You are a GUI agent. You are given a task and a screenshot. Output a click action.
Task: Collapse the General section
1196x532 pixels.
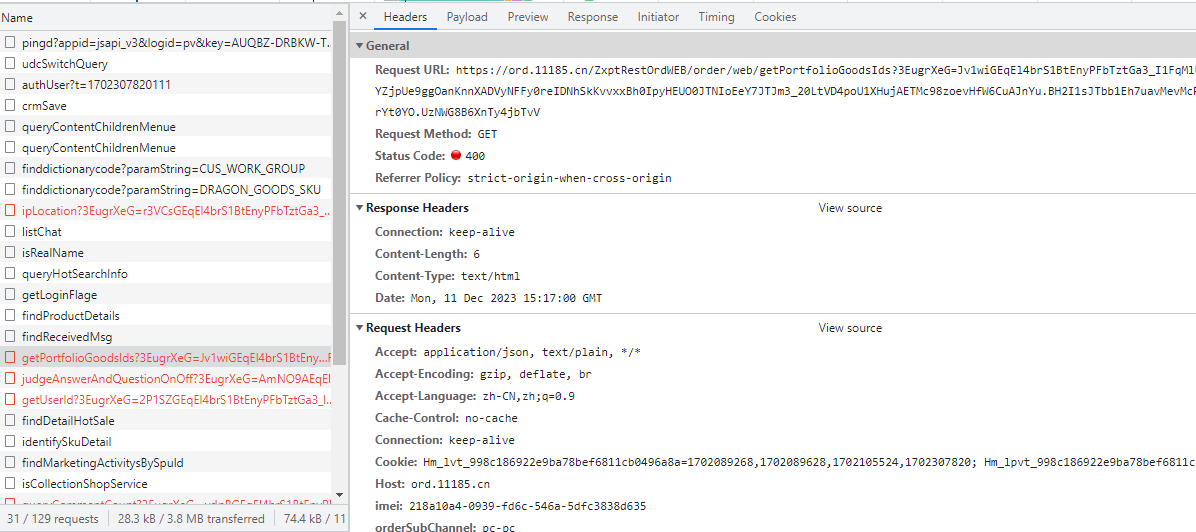[x=360, y=46]
